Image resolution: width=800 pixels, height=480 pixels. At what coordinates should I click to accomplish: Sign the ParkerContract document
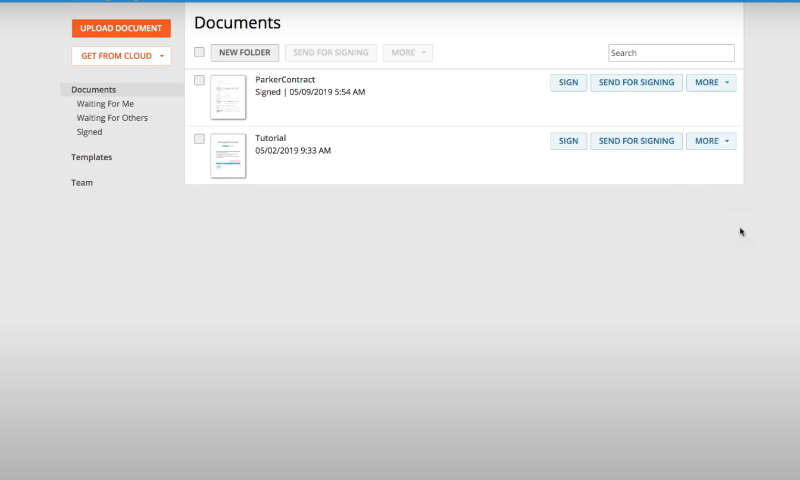pos(568,83)
